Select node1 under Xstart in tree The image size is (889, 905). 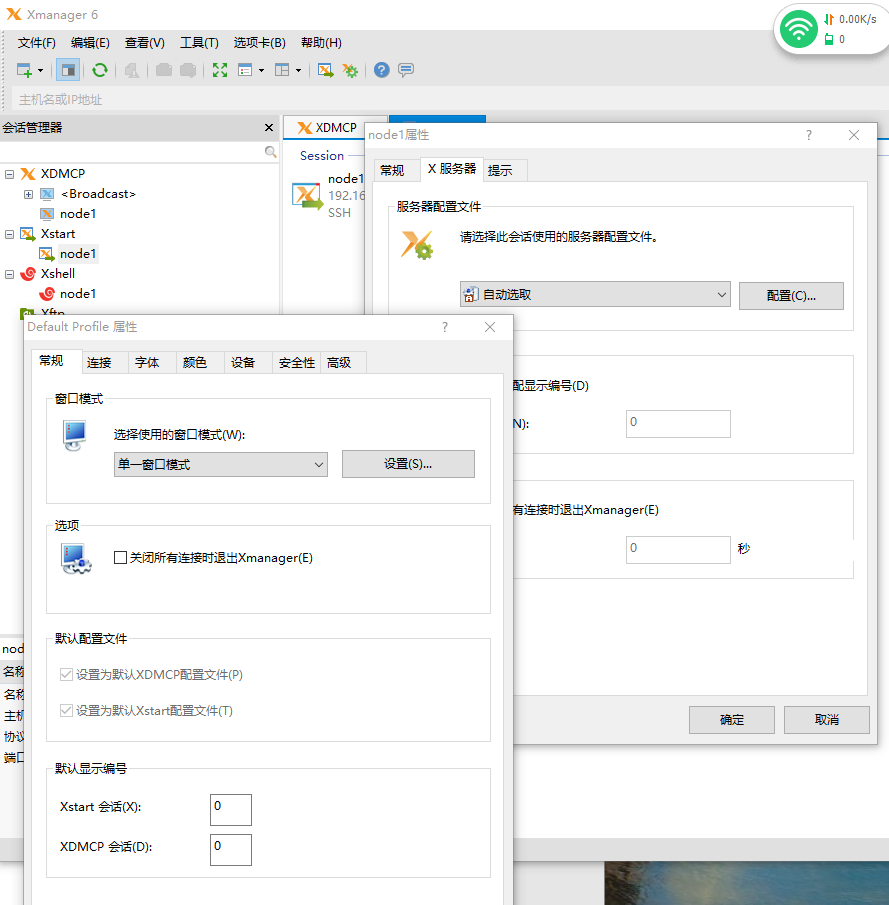[x=78, y=254]
